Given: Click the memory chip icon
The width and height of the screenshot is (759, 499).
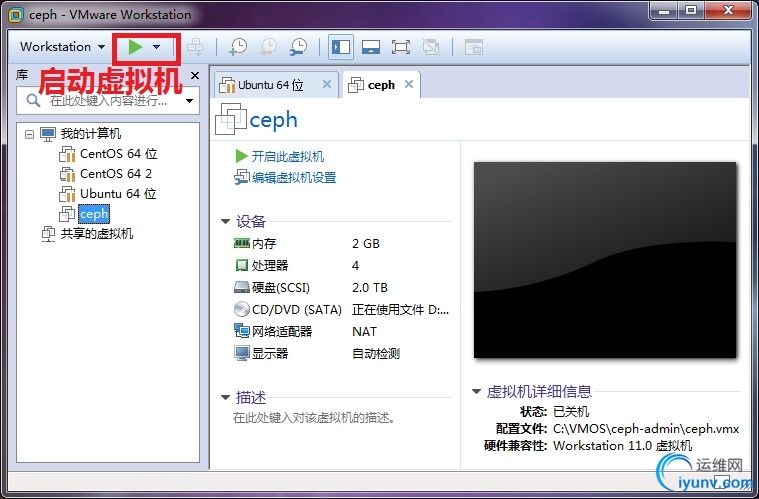Looking at the screenshot, I should [x=242, y=243].
